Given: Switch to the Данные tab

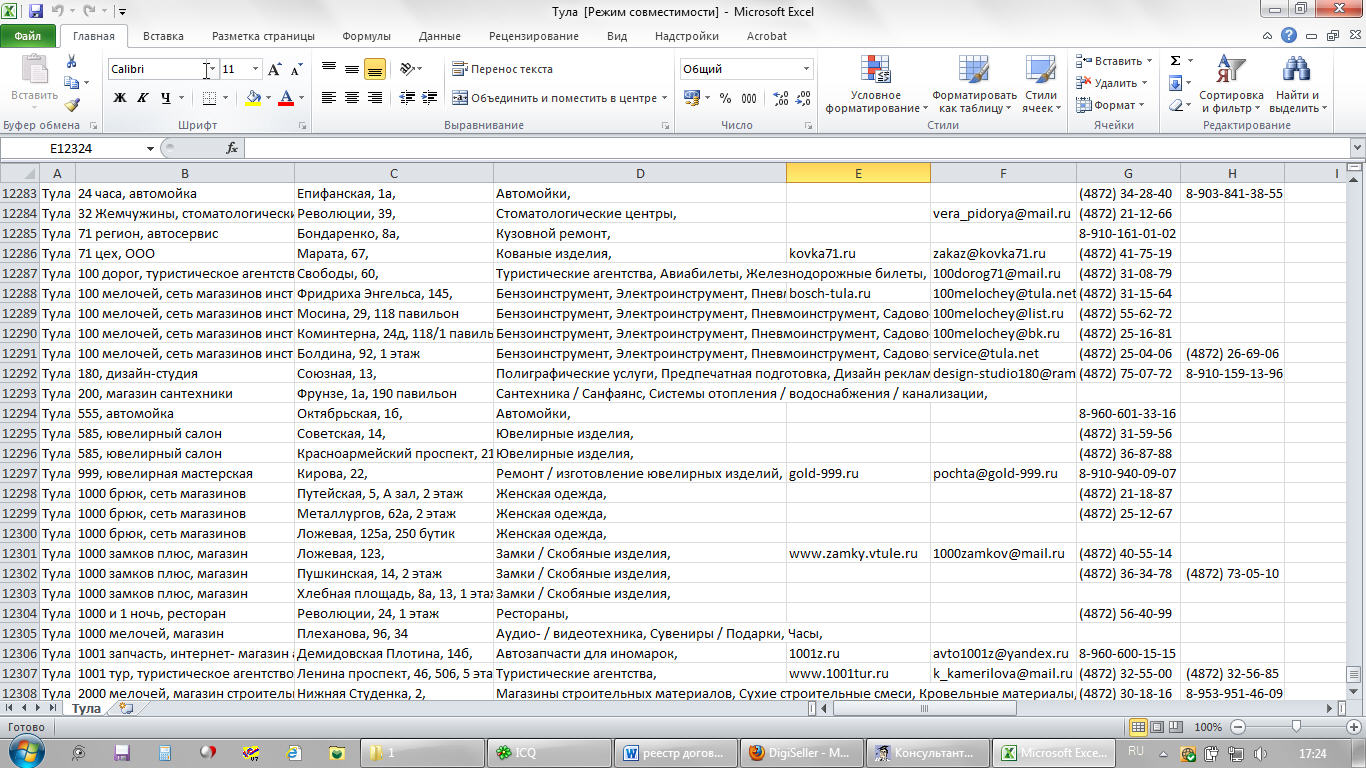Looking at the screenshot, I should [x=440, y=36].
